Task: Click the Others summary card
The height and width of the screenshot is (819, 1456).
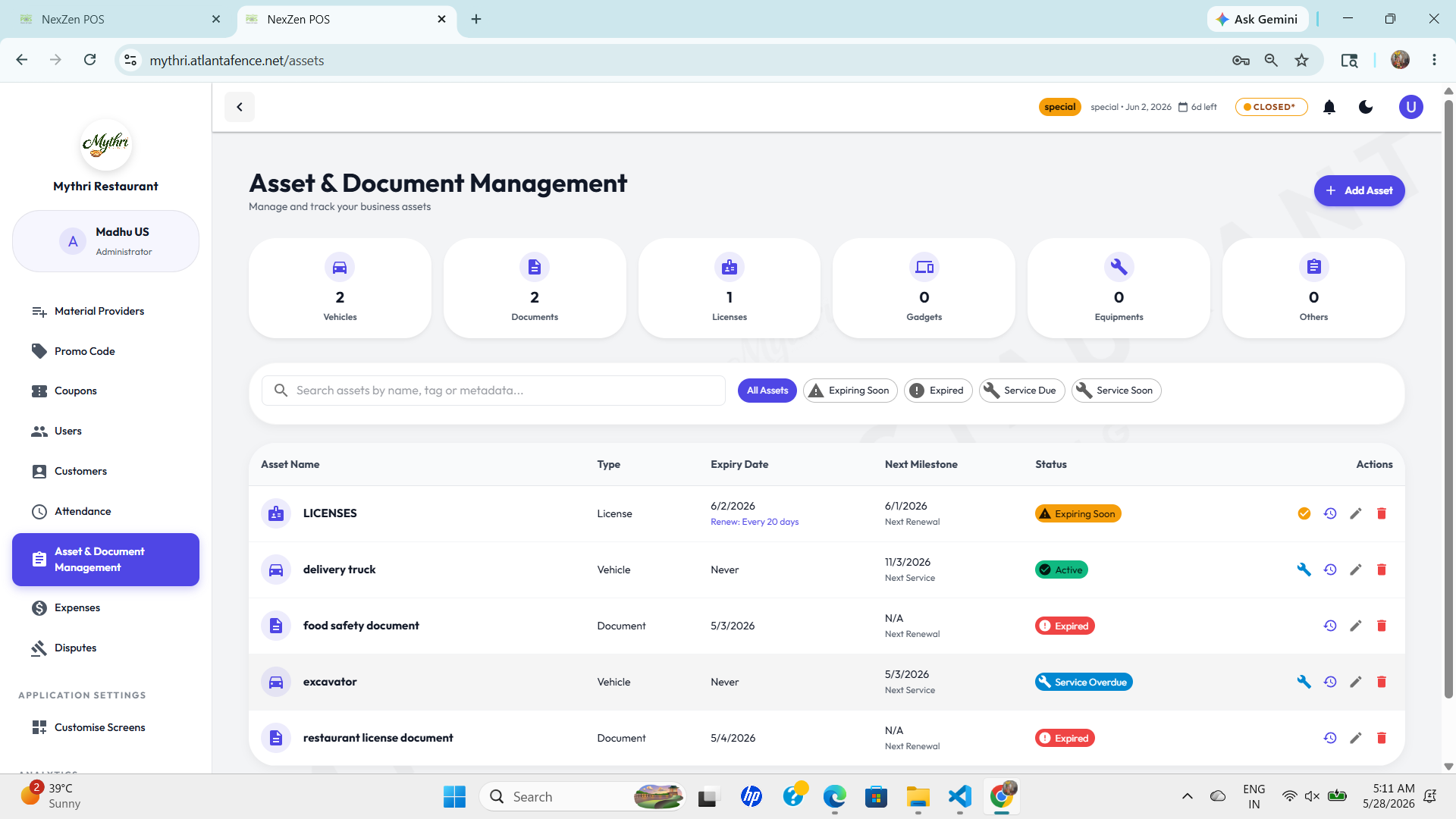Action: point(1313,288)
